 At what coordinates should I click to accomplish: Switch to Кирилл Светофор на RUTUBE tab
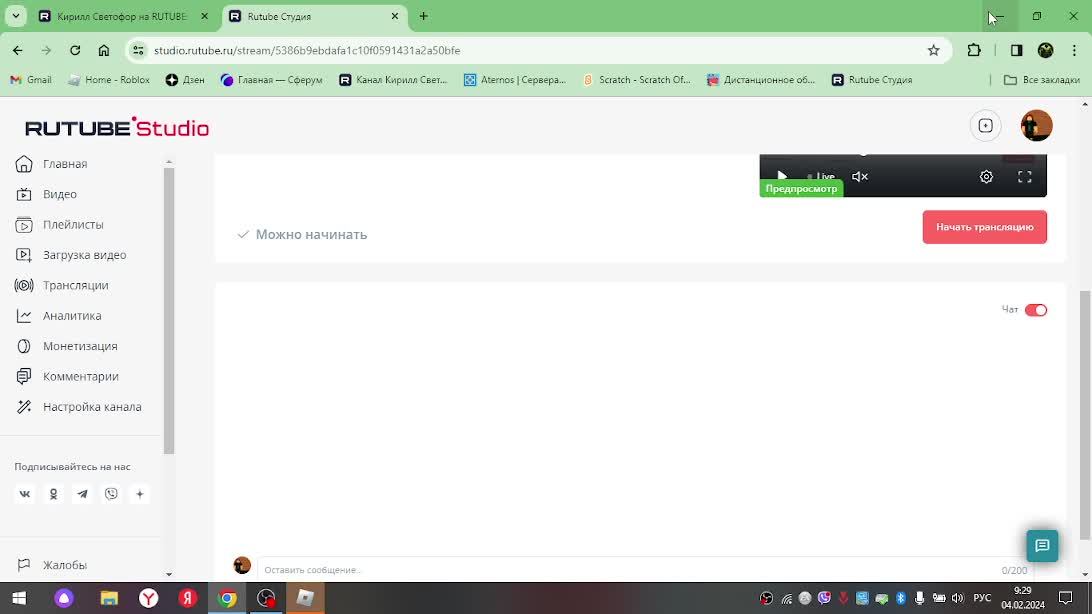(x=123, y=16)
